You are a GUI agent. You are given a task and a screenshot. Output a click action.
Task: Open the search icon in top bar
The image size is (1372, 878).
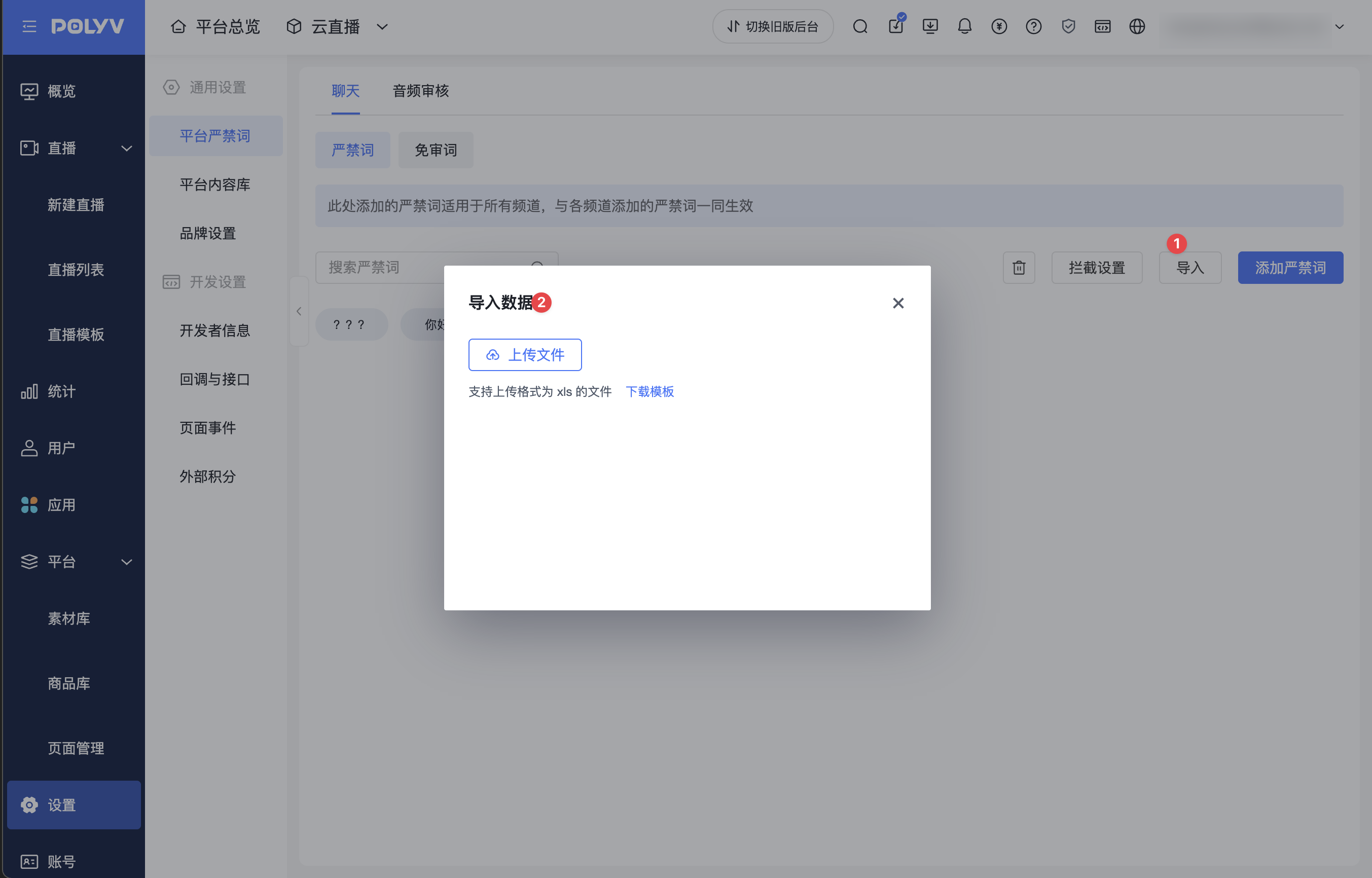tap(860, 26)
